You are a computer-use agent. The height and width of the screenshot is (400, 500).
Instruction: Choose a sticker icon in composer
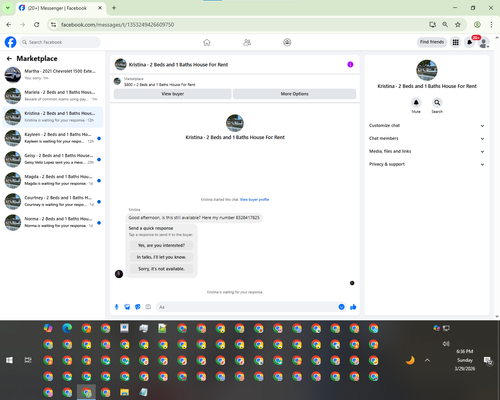(x=138, y=307)
